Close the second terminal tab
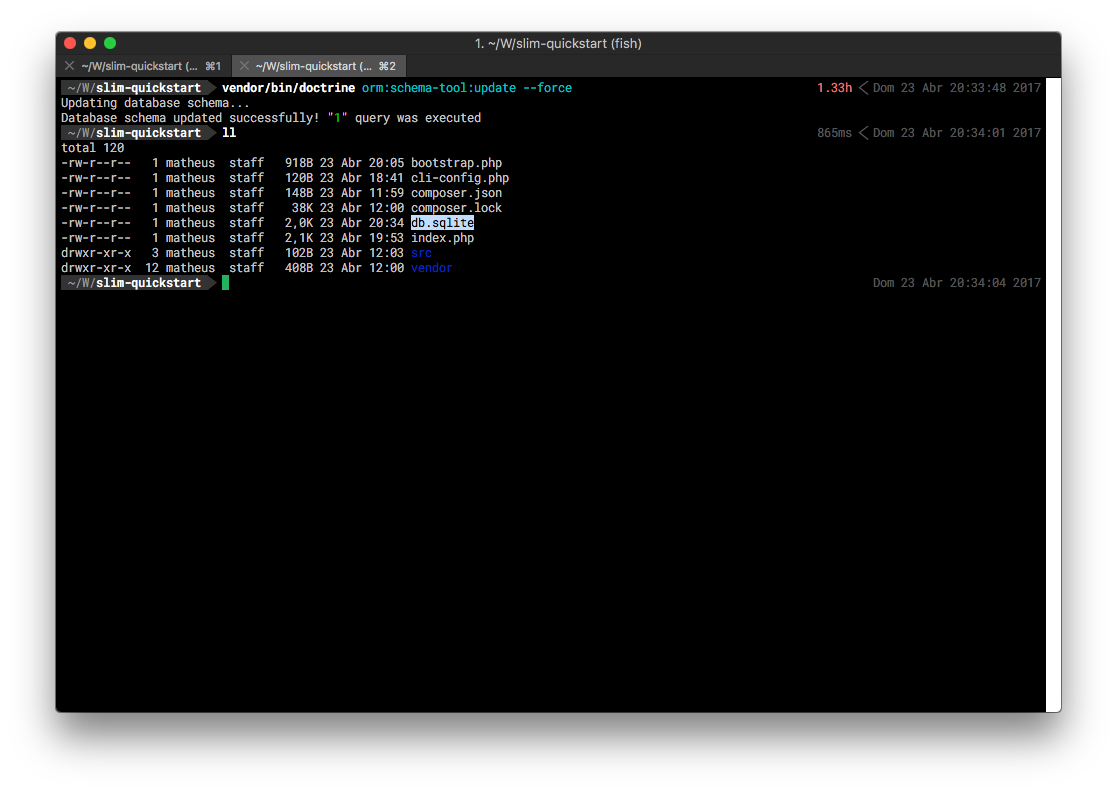The height and width of the screenshot is (792, 1117). click(243, 65)
